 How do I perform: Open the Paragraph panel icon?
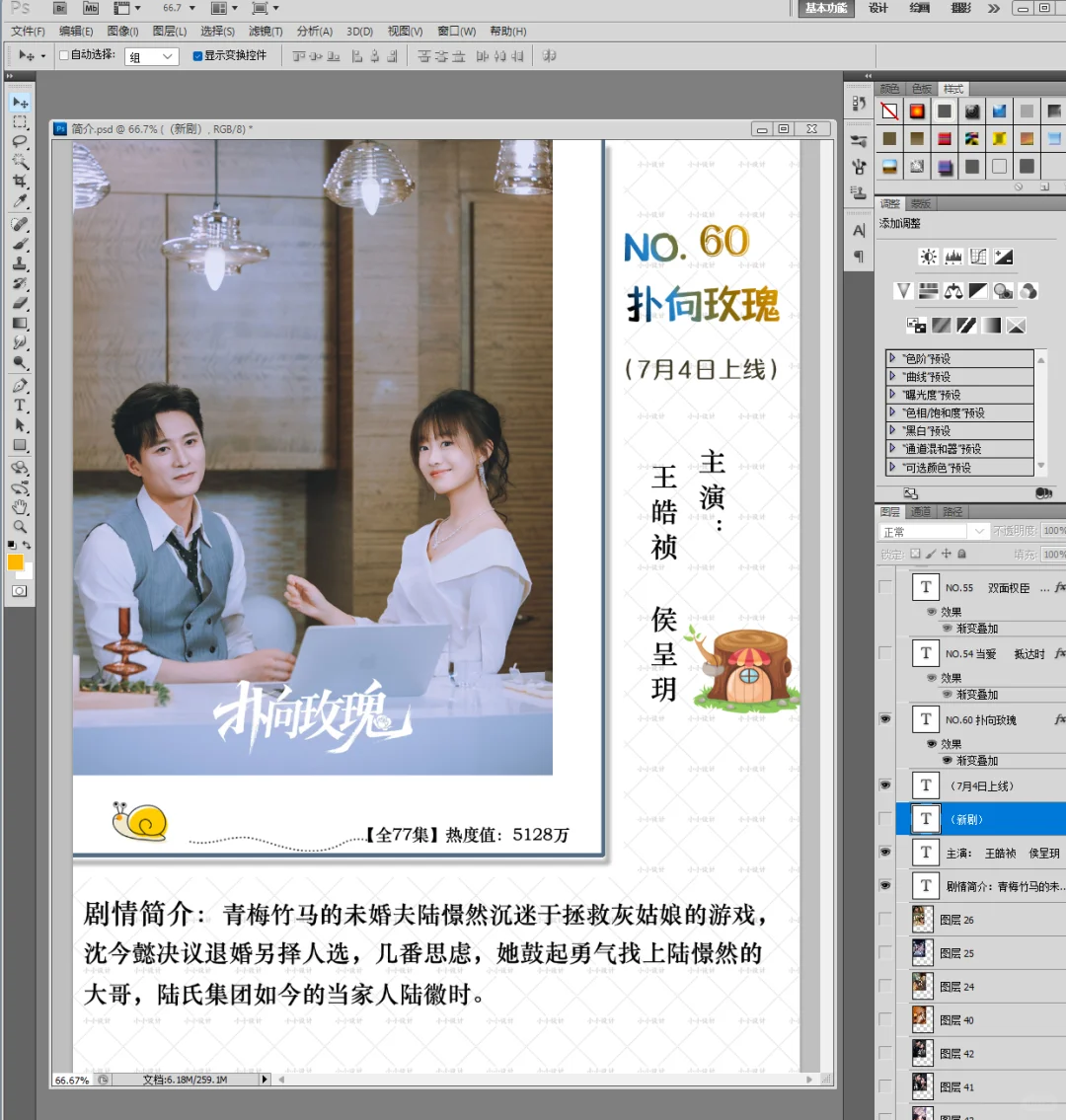tap(859, 257)
